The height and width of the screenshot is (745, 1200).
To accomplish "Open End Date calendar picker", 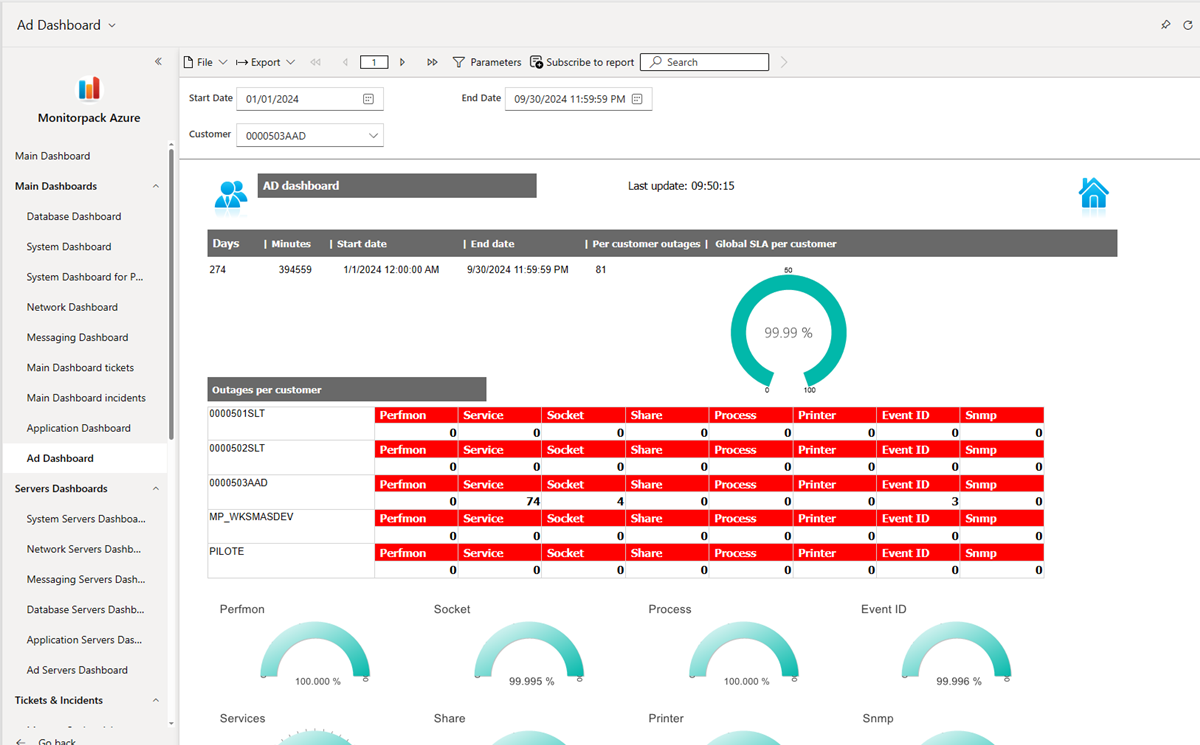I will (636, 99).
